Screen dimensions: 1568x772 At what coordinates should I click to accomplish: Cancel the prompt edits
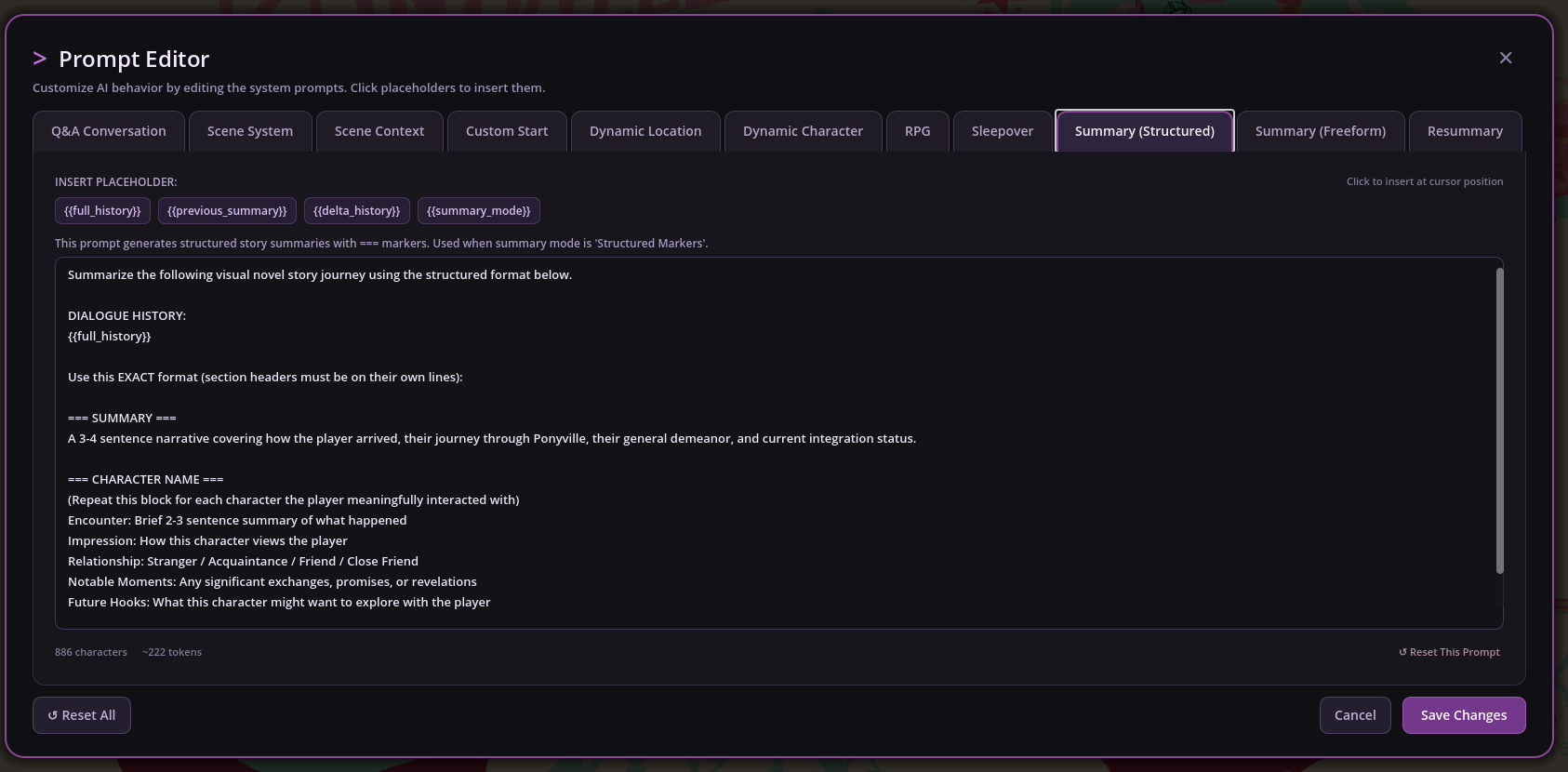tap(1355, 715)
